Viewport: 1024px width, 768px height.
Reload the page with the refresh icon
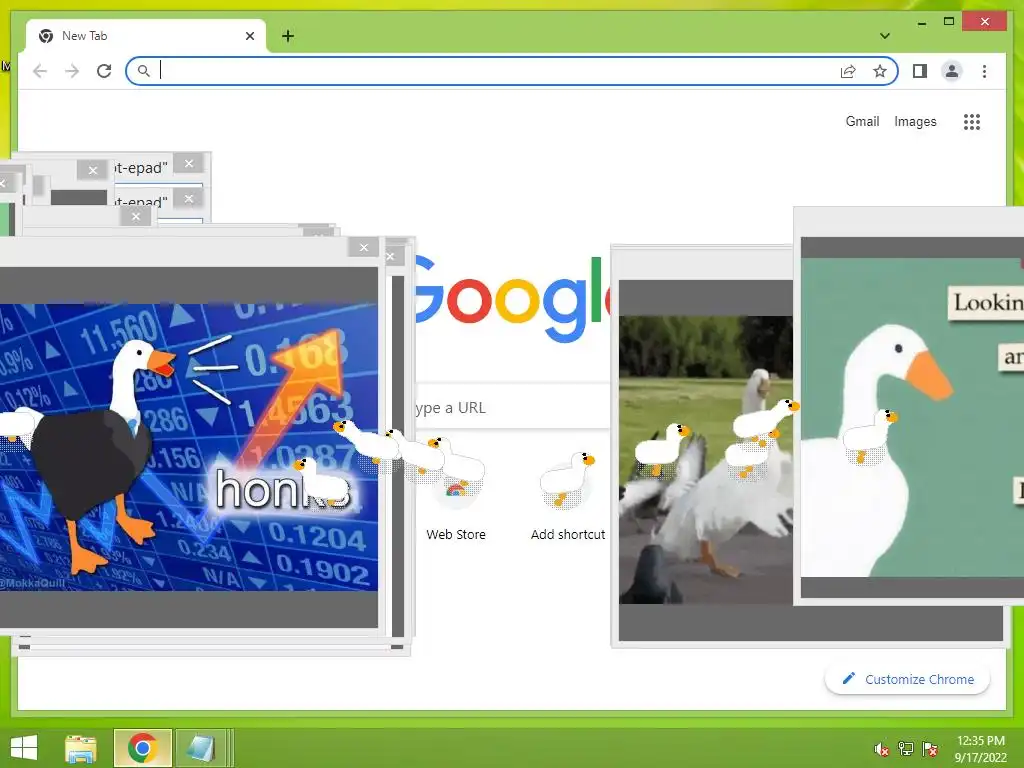[x=104, y=71]
